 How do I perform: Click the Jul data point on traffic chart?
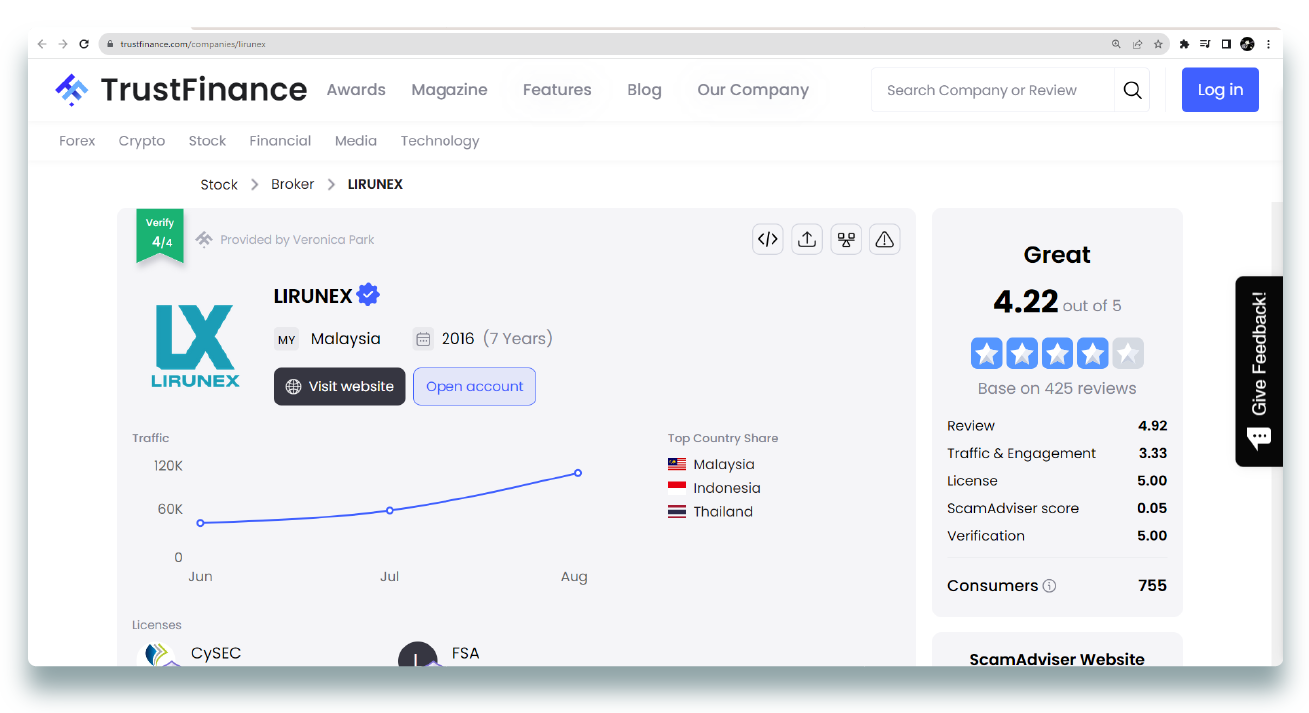tap(390, 510)
